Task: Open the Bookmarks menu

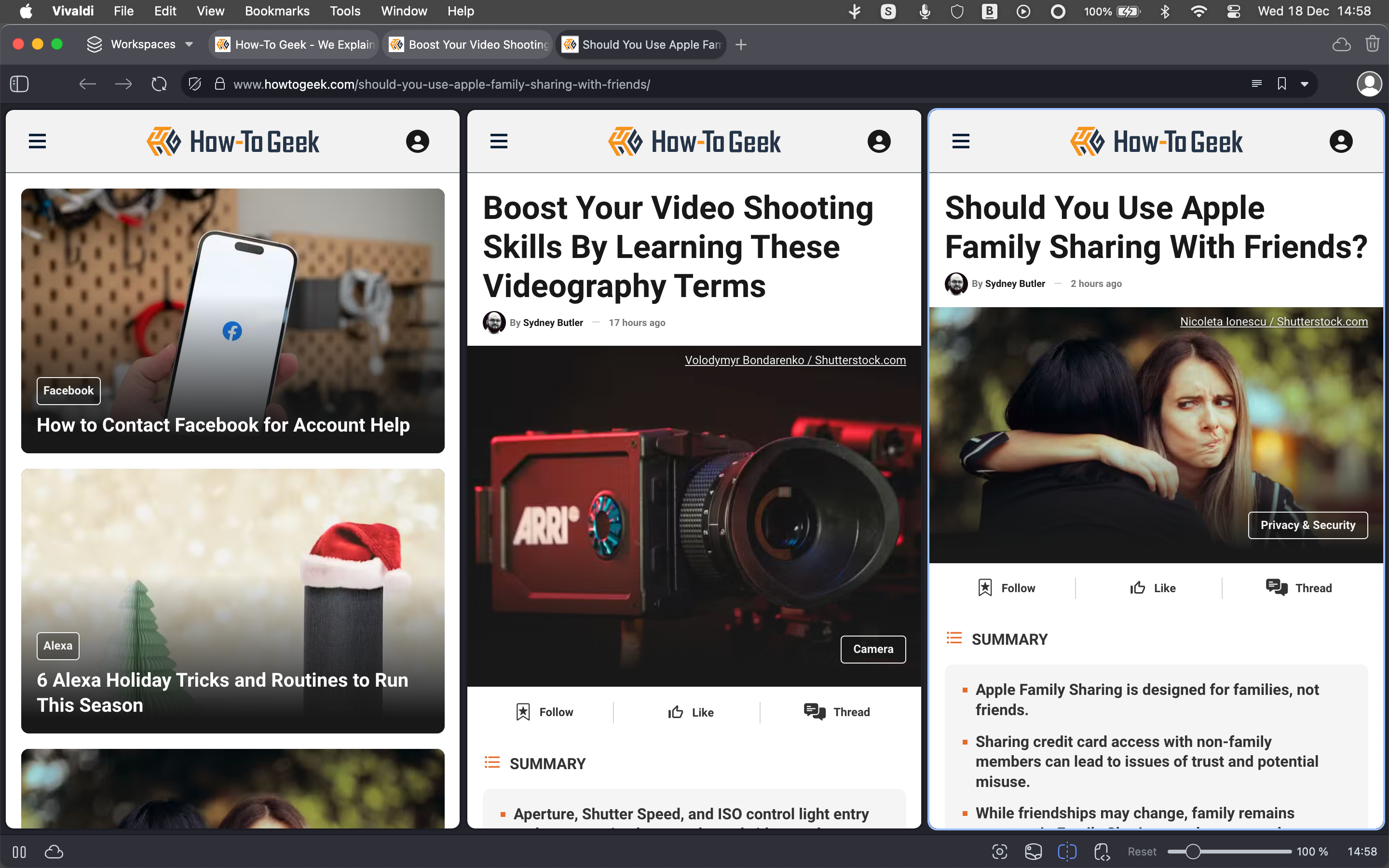Action: pos(277,11)
